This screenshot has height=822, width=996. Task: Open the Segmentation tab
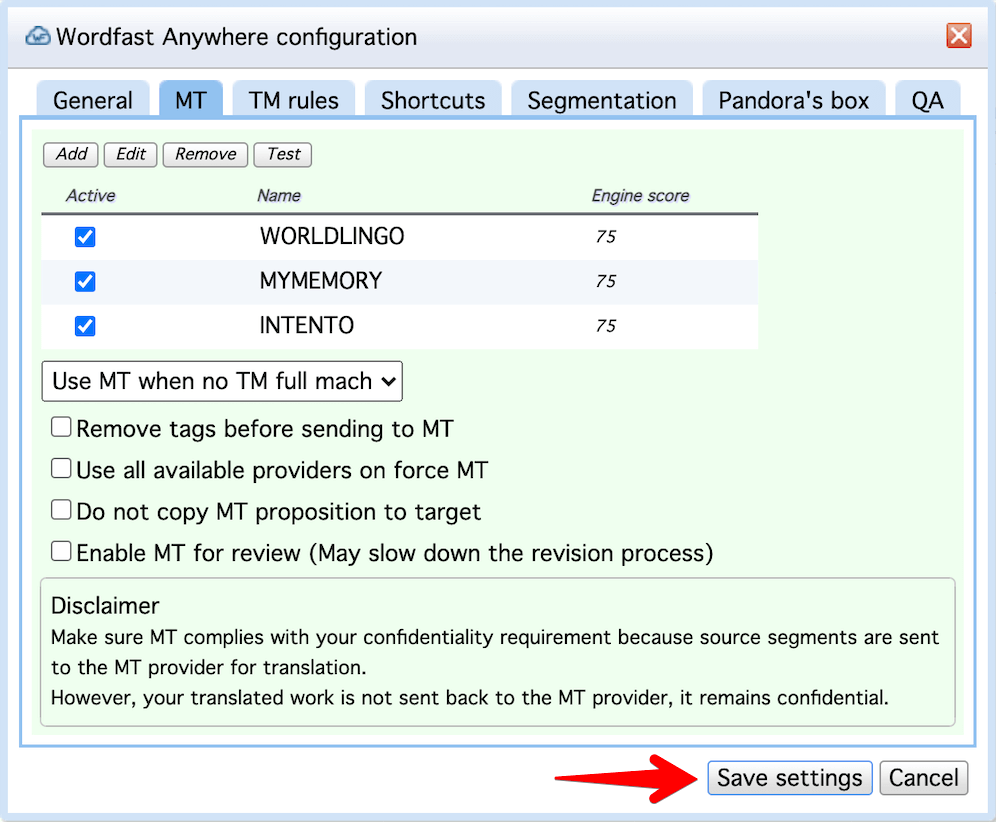click(x=602, y=100)
